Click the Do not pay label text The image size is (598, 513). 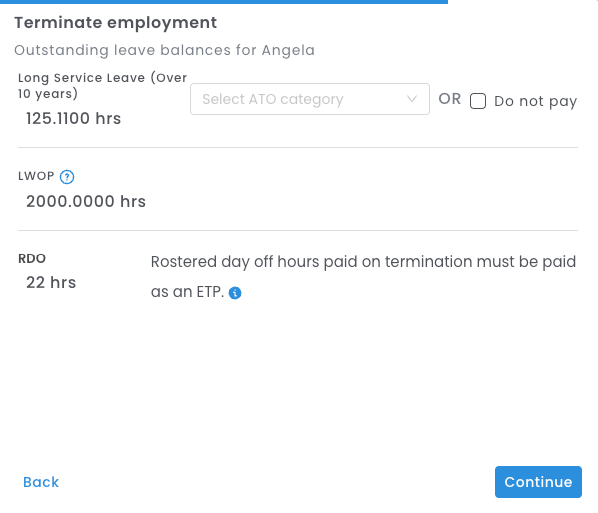[x=535, y=101]
